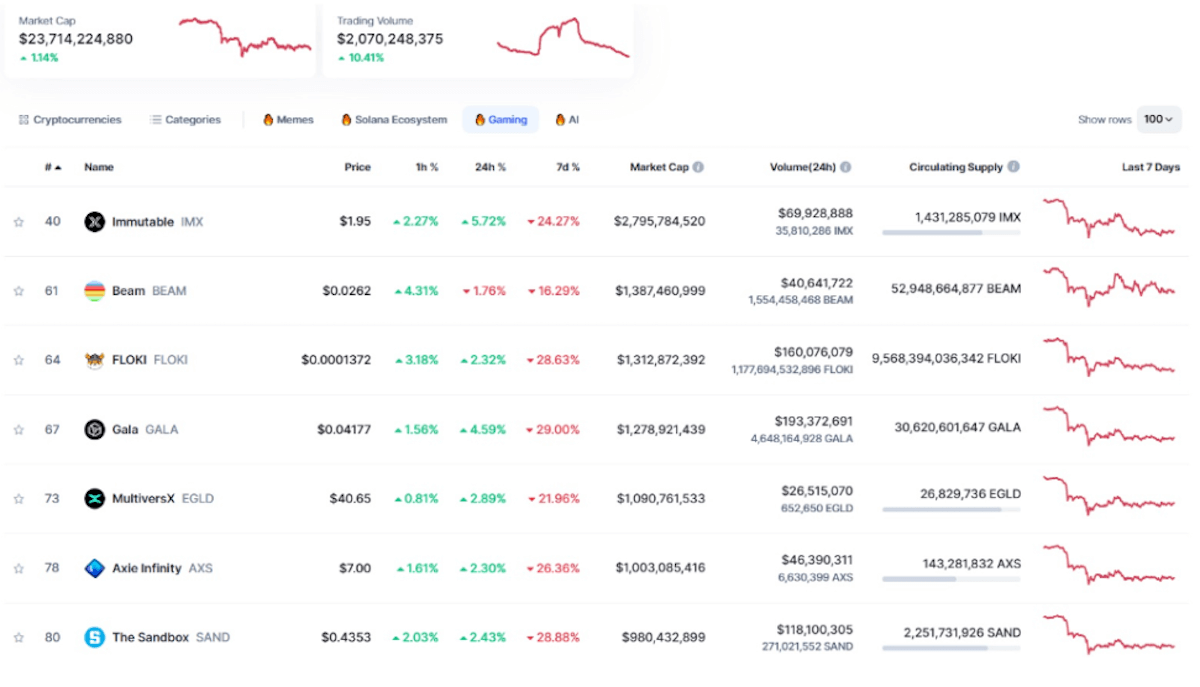Sort by Circulating Supply header text
This screenshot has height=687, width=1200.
pyautogui.click(x=956, y=167)
